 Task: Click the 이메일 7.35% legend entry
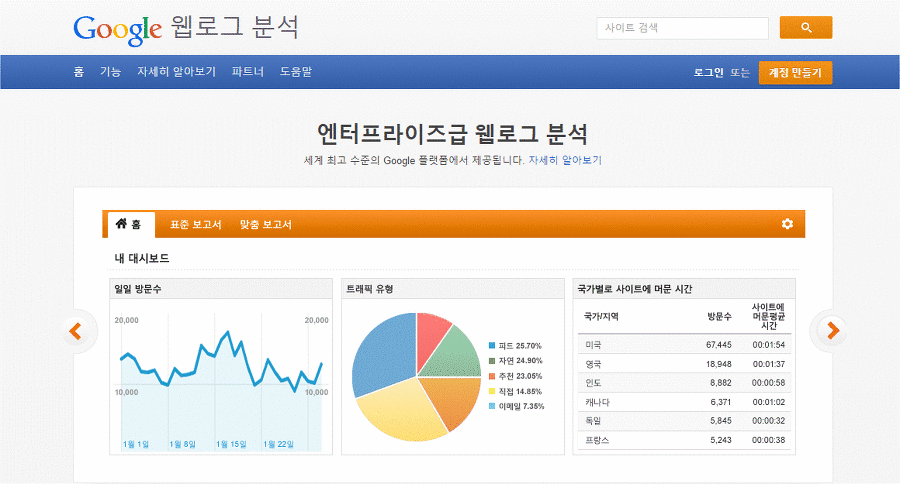click(x=516, y=406)
